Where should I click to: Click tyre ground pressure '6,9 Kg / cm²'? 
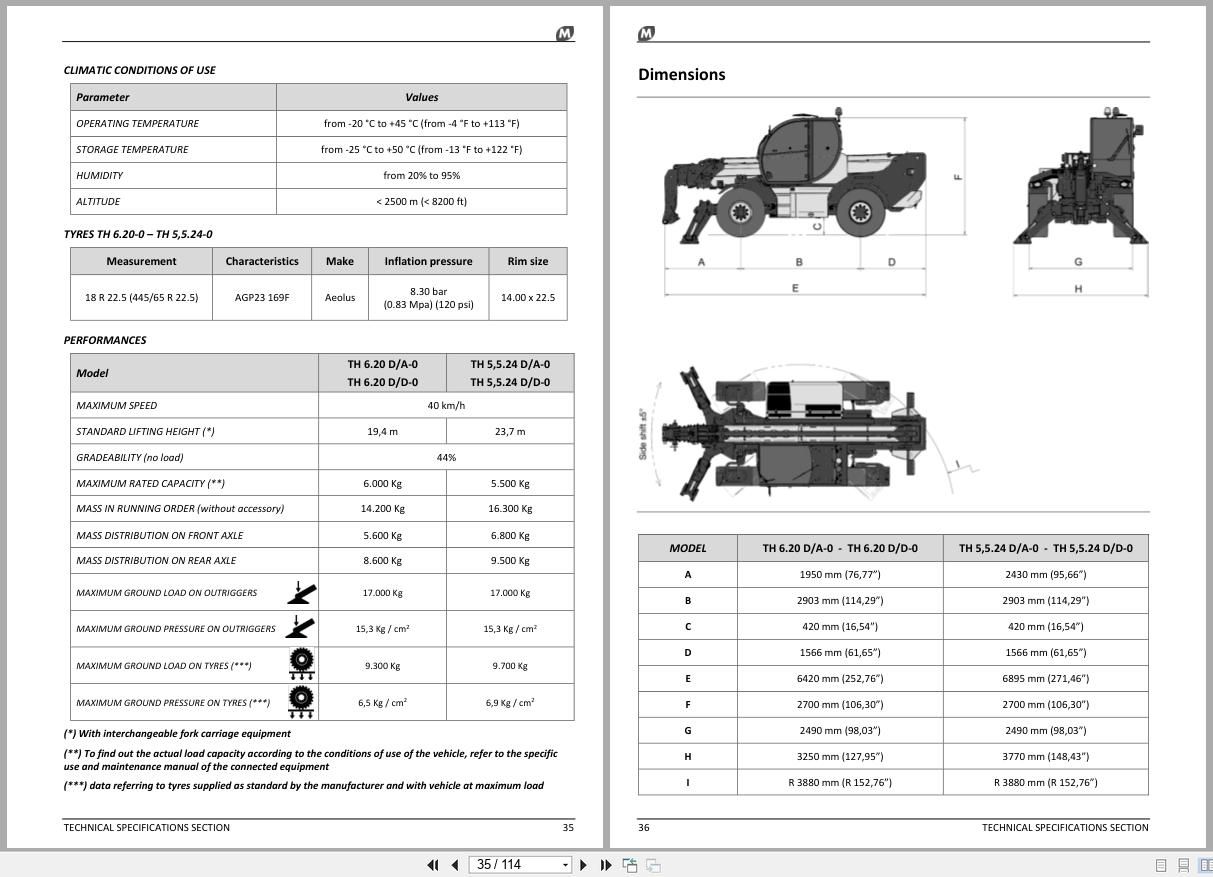[x=510, y=702]
